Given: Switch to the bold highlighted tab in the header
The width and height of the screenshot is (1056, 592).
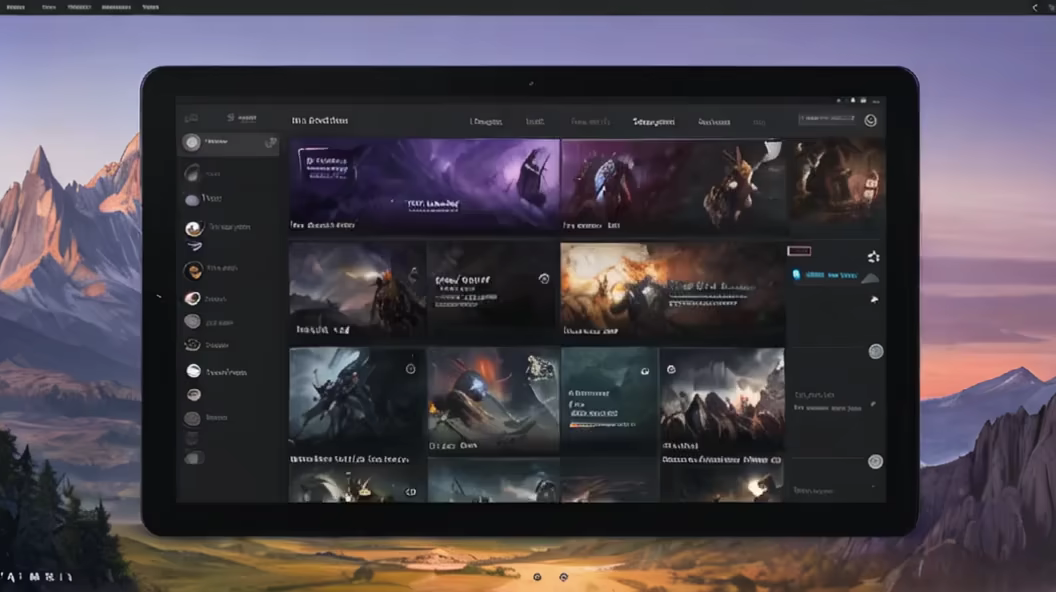Looking at the screenshot, I should coord(653,121).
